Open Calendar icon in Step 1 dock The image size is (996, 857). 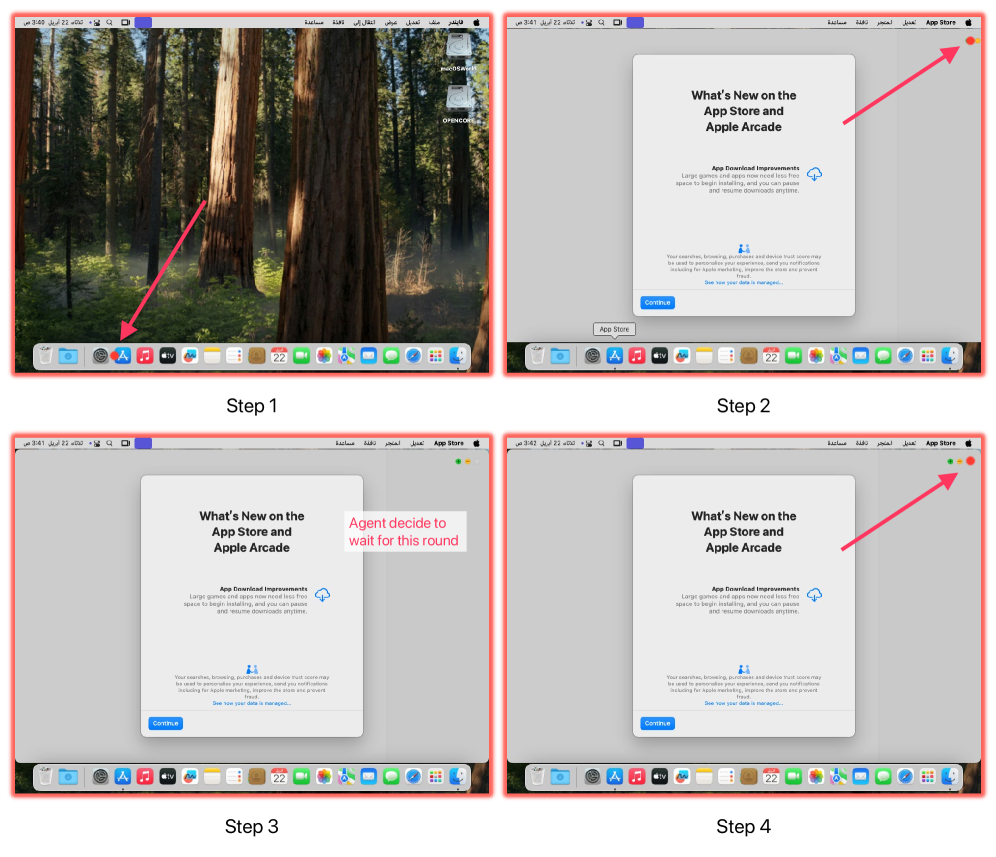click(279, 356)
